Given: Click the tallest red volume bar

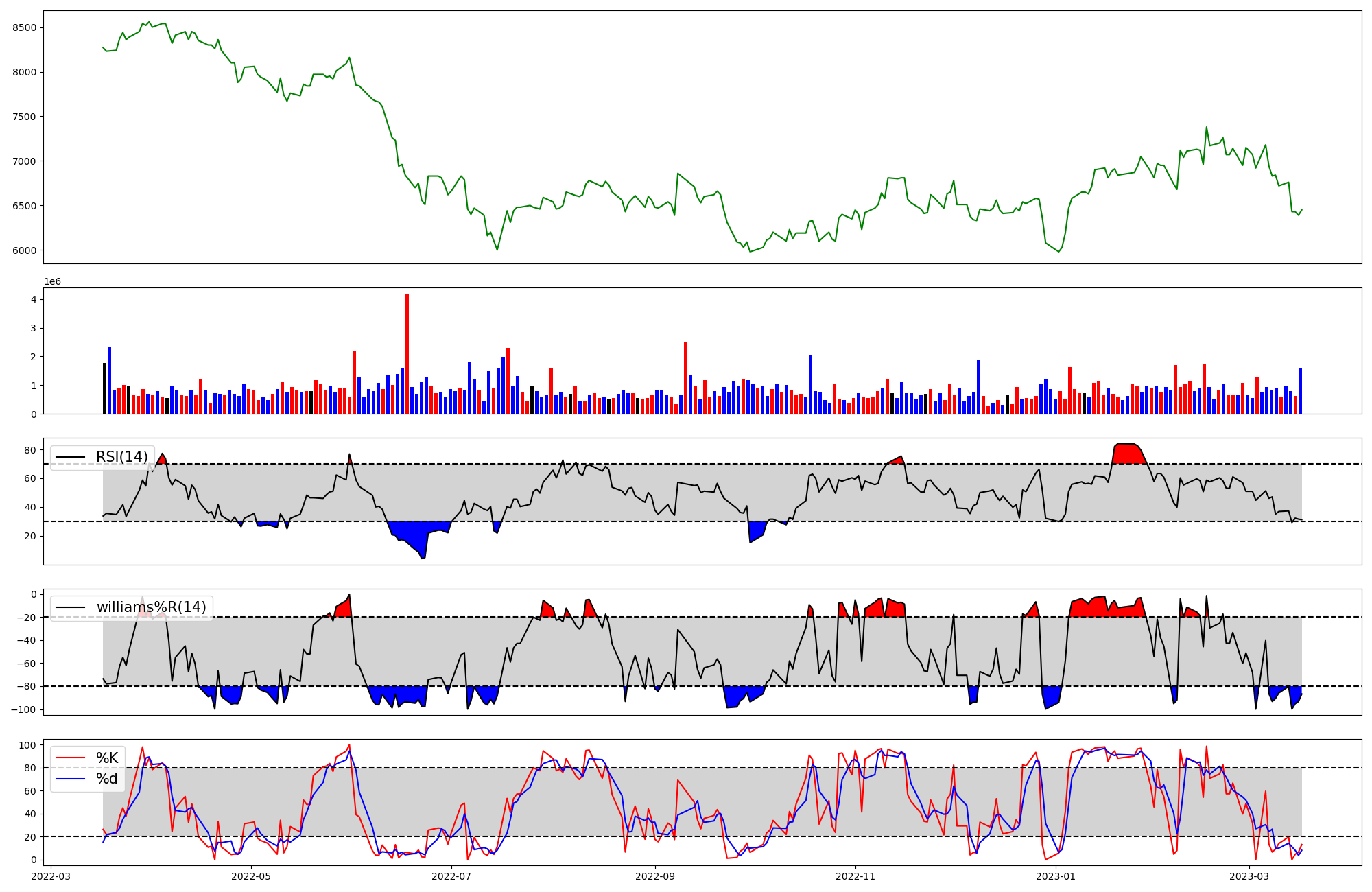Looking at the screenshot, I should [x=407, y=353].
